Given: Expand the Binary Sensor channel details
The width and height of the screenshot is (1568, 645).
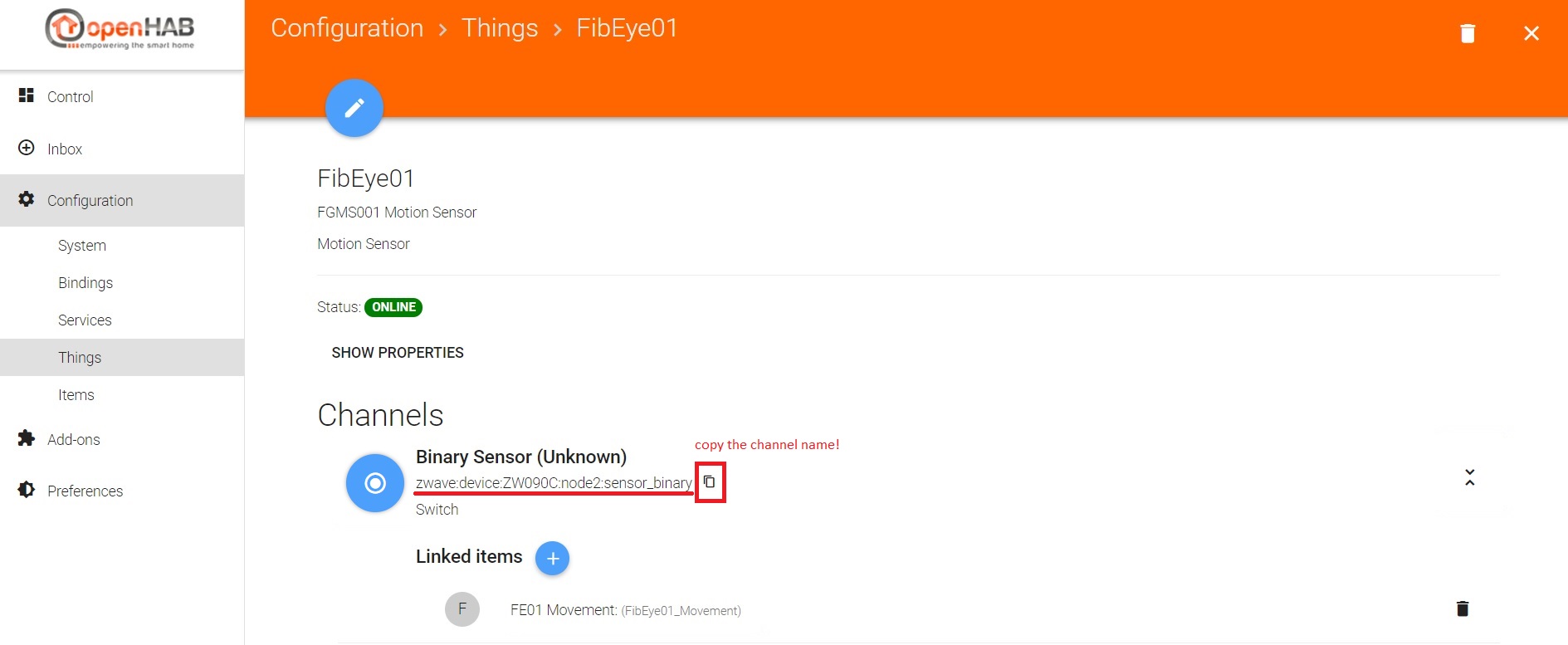Looking at the screenshot, I should tap(1469, 477).
